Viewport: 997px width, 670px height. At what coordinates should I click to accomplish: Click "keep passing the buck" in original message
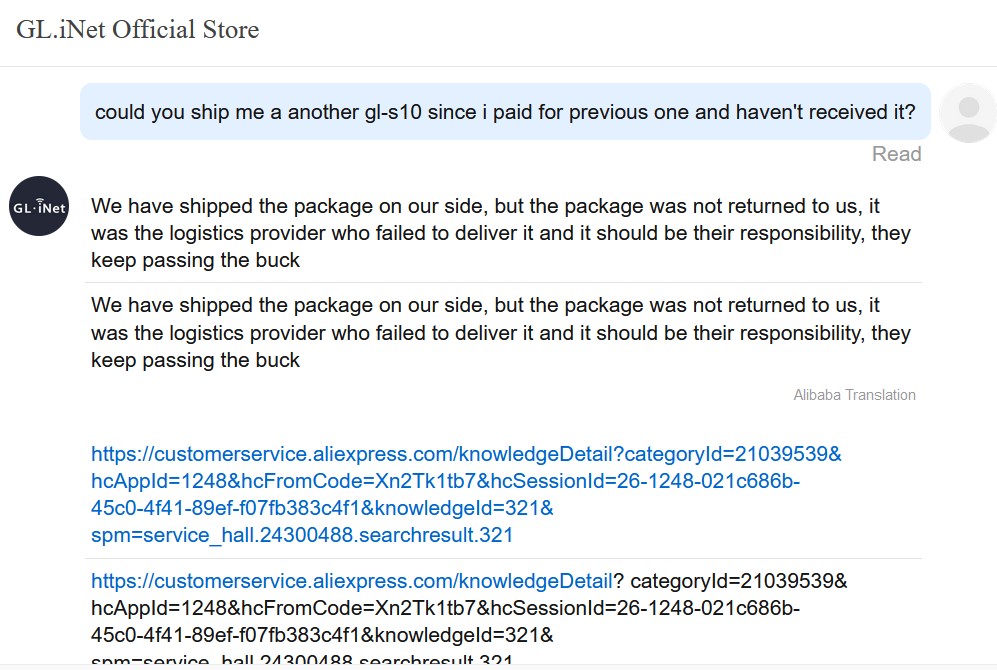point(195,260)
